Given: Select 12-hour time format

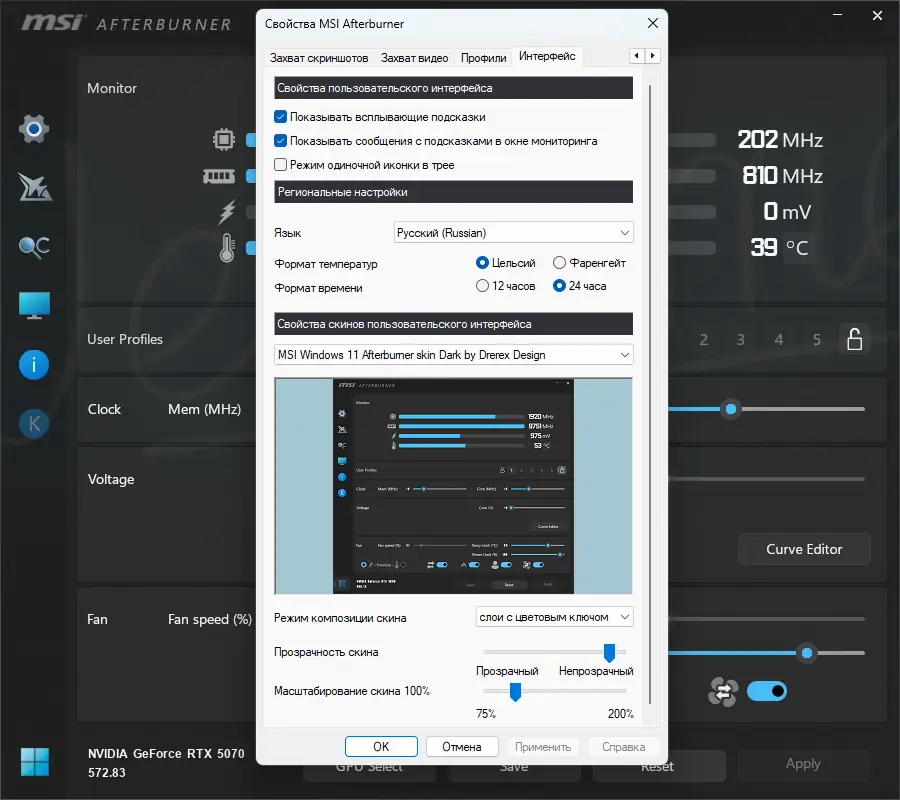Looking at the screenshot, I should point(483,286).
